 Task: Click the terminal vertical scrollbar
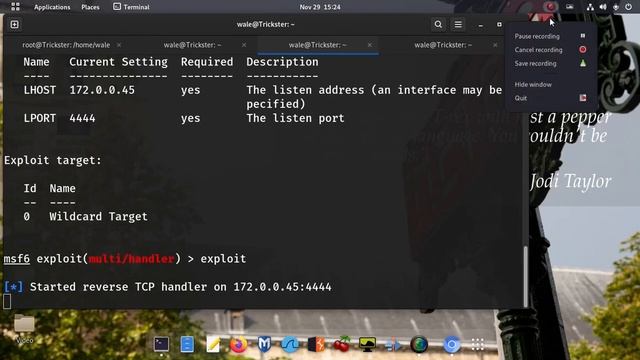526,276
